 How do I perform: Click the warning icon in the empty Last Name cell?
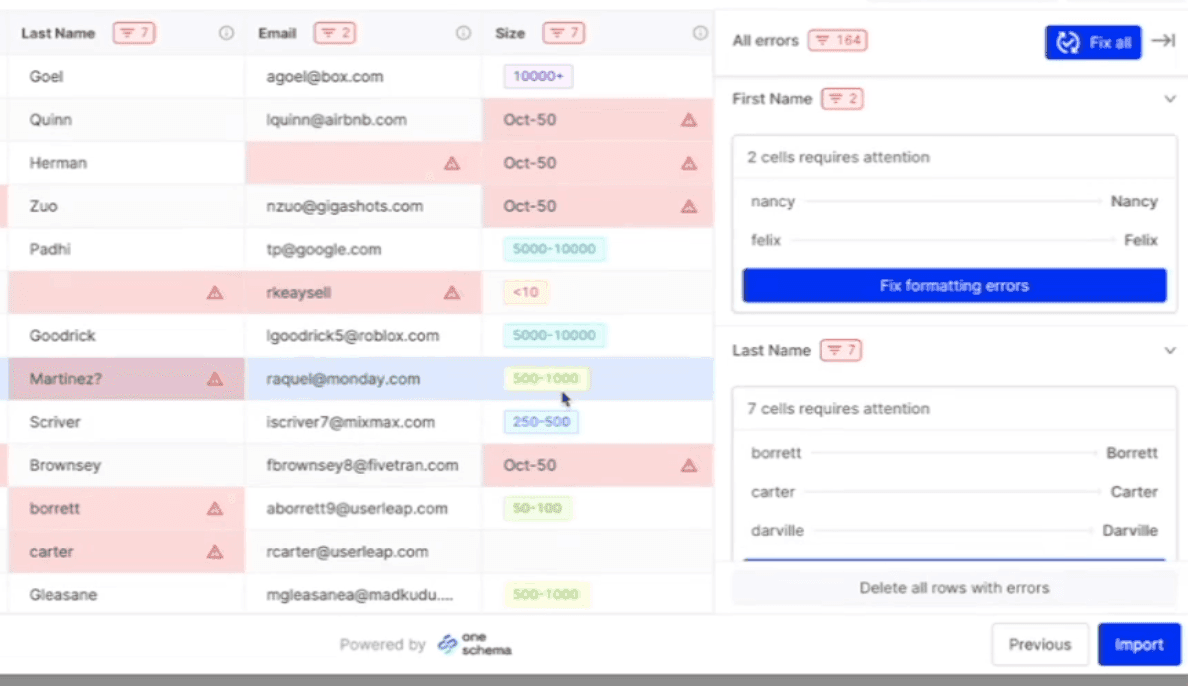coord(215,293)
